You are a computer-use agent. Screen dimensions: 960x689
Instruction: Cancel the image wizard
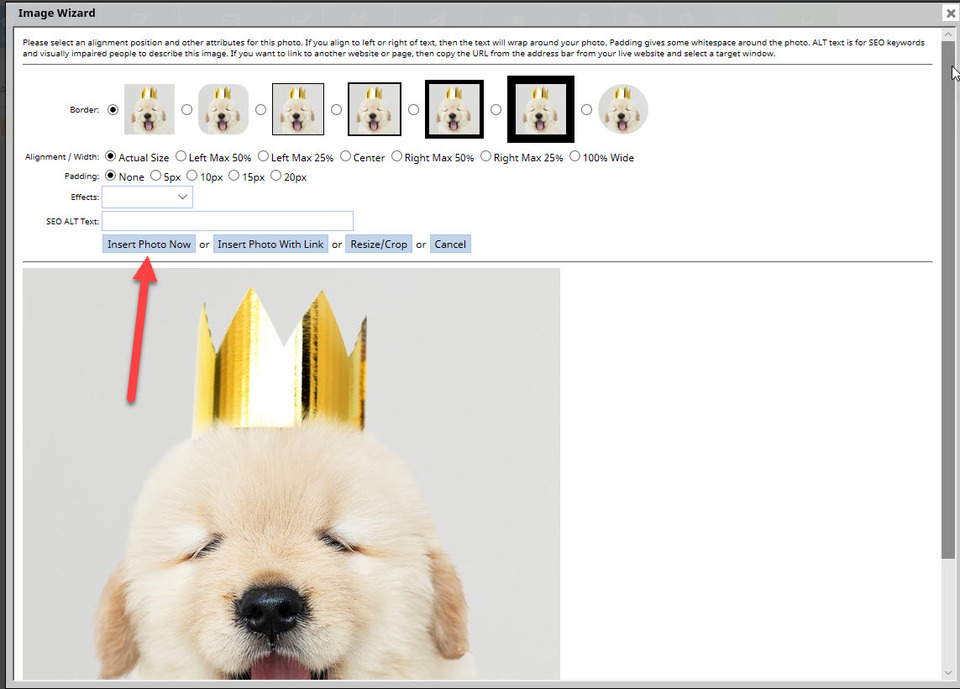(x=450, y=244)
